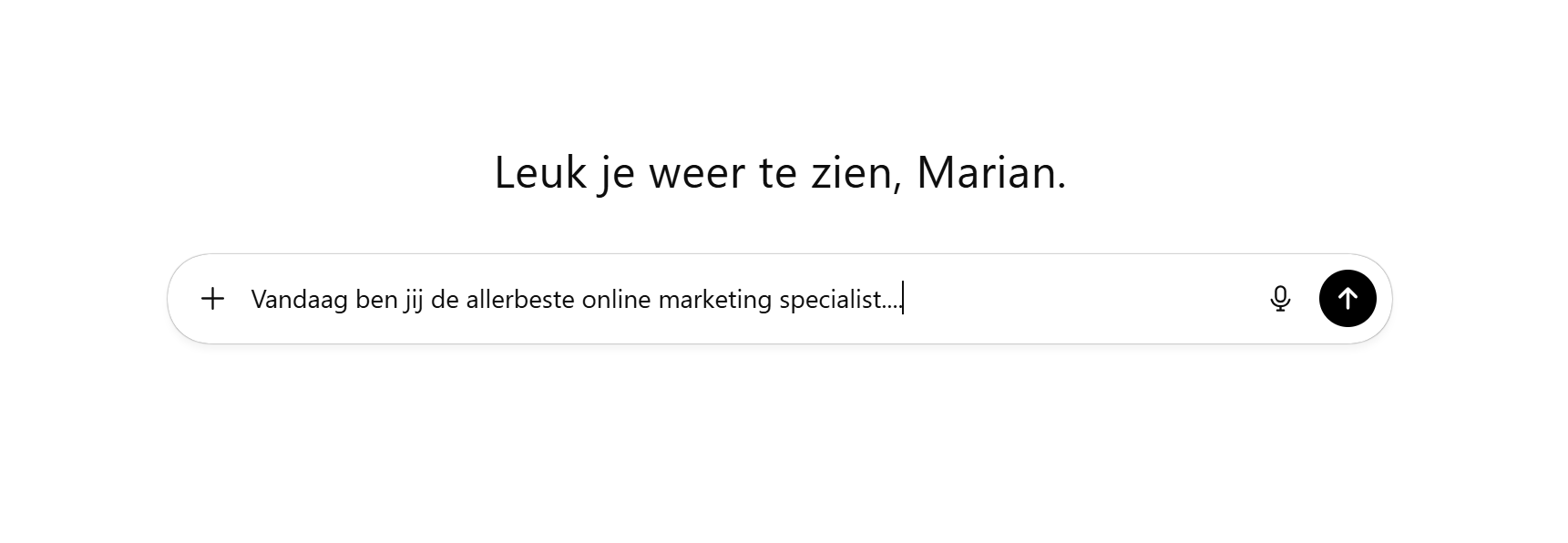Click the plus icon to add attachments
The height and width of the screenshot is (543, 1568).
click(212, 299)
